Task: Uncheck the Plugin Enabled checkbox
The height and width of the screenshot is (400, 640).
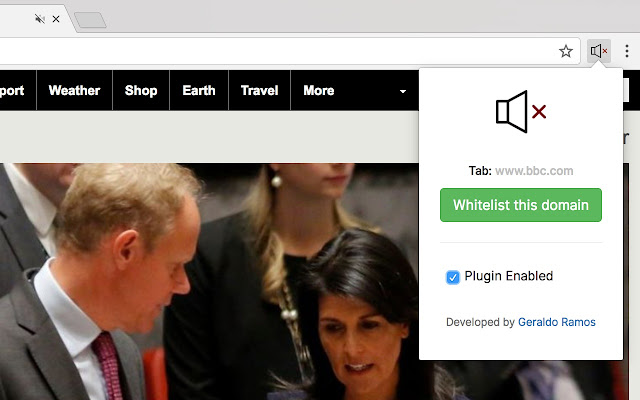Action: tap(453, 277)
